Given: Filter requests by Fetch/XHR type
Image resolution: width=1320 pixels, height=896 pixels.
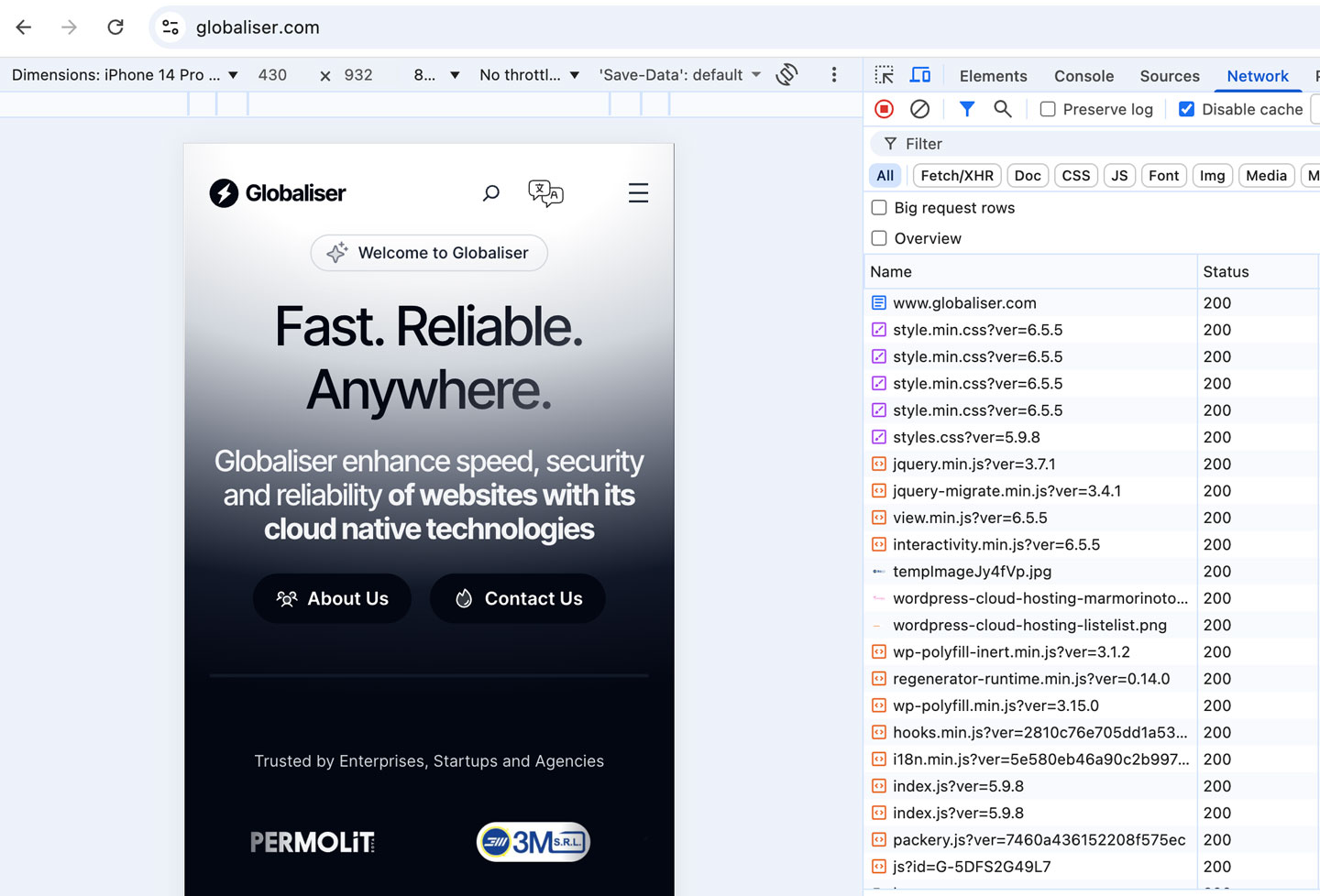Looking at the screenshot, I should [956, 176].
